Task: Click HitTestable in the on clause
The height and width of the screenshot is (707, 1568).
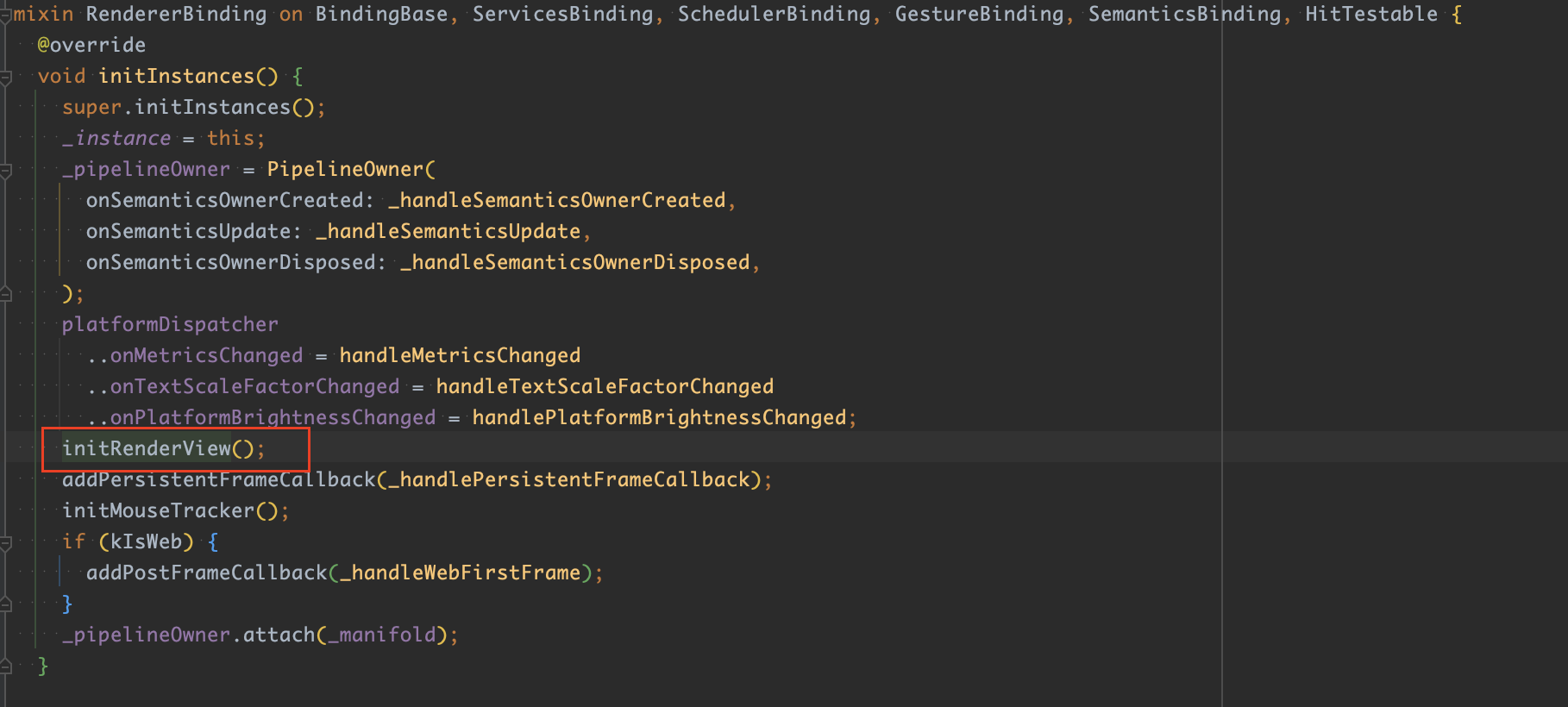Action: [1371, 14]
